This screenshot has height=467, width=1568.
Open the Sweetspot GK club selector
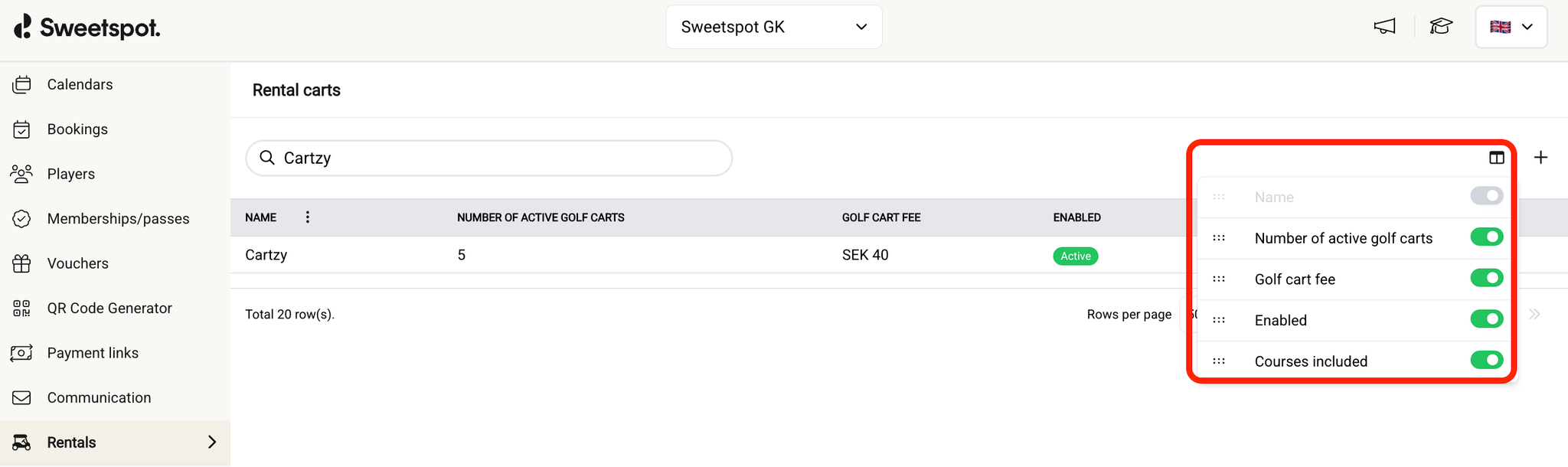773,26
